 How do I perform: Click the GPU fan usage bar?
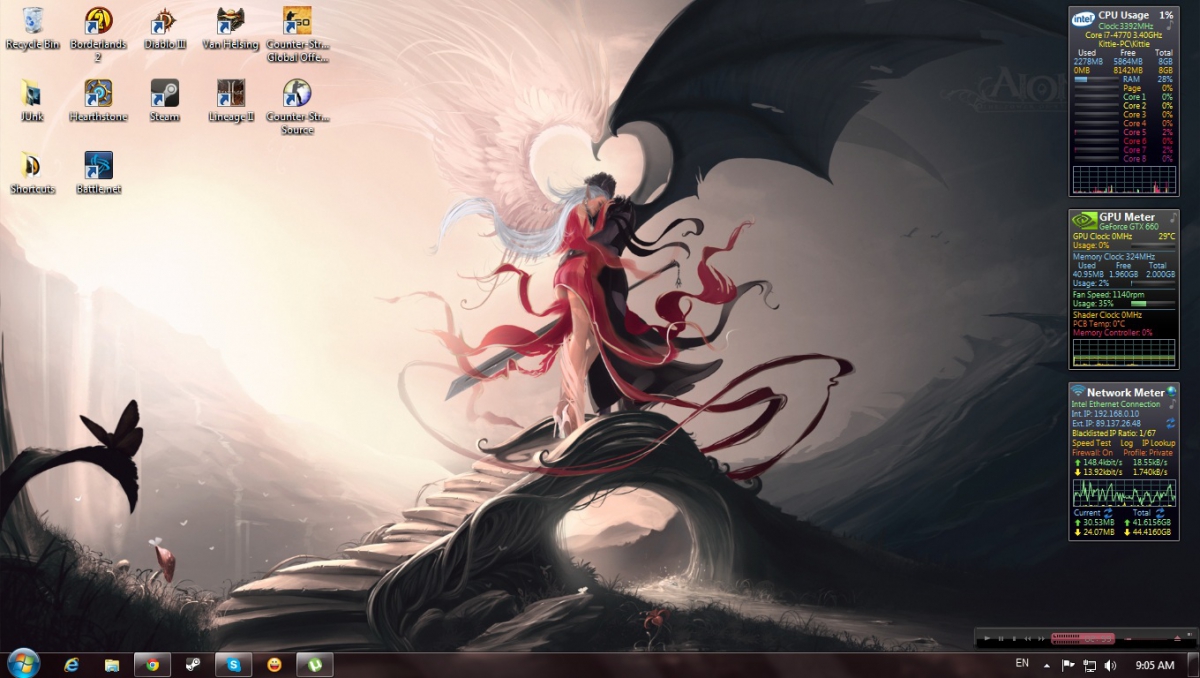click(1152, 303)
